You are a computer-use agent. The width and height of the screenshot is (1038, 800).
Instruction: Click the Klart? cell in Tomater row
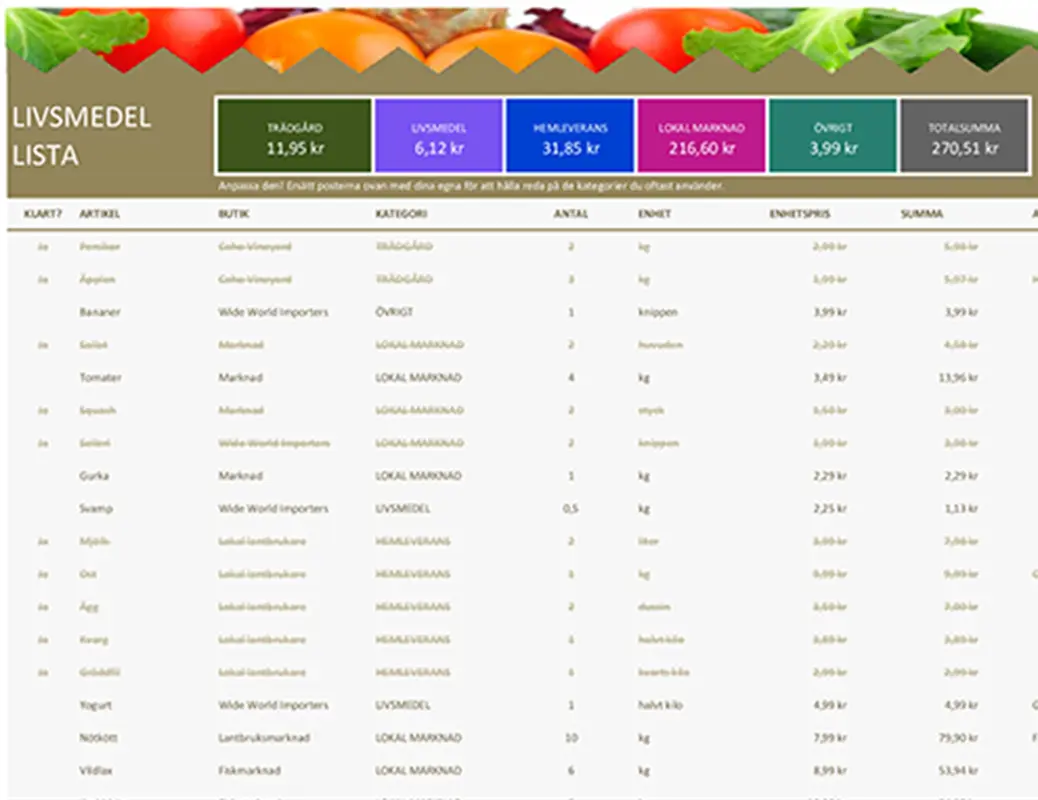[43, 378]
